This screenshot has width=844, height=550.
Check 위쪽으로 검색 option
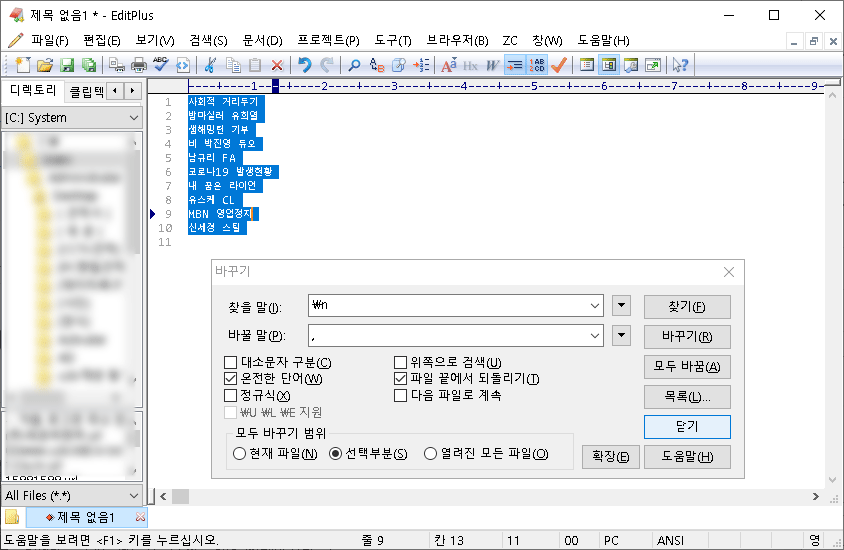point(400,363)
